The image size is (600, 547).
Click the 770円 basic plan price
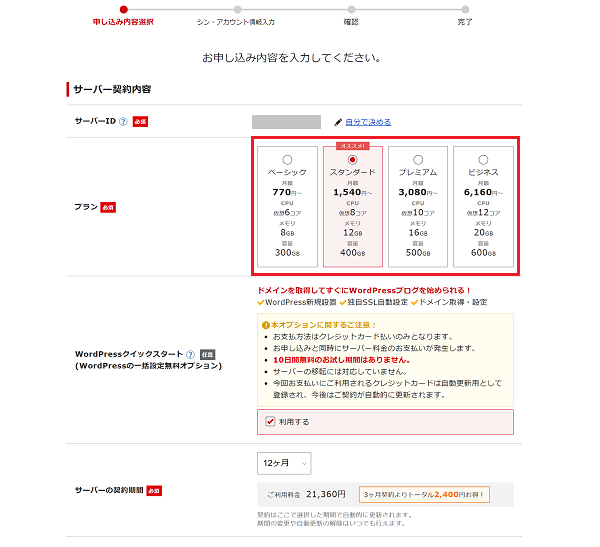tap(287, 192)
